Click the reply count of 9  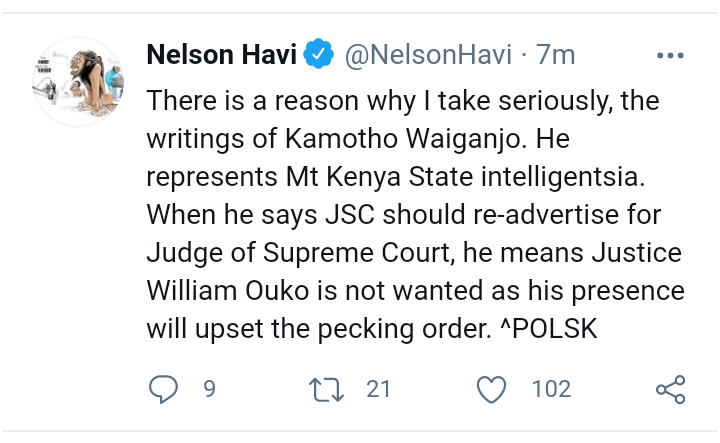209,389
